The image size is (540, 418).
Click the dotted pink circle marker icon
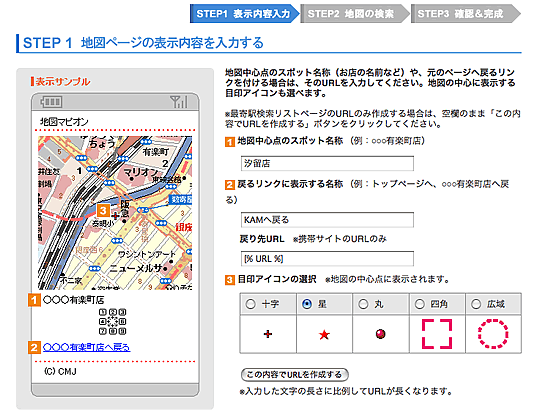point(493,334)
